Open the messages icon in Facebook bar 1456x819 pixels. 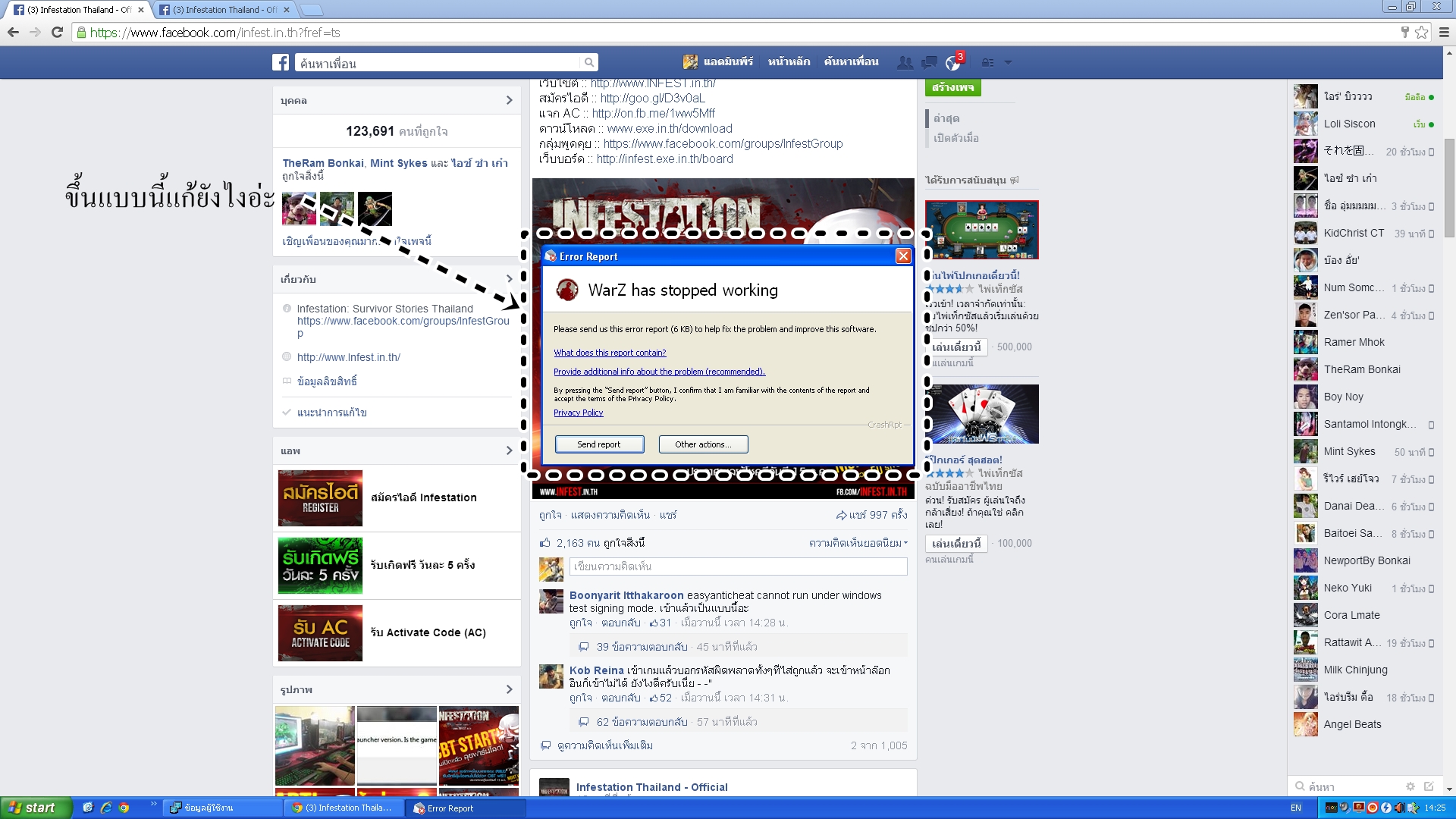pyautogui.click(x=928, y=62)
